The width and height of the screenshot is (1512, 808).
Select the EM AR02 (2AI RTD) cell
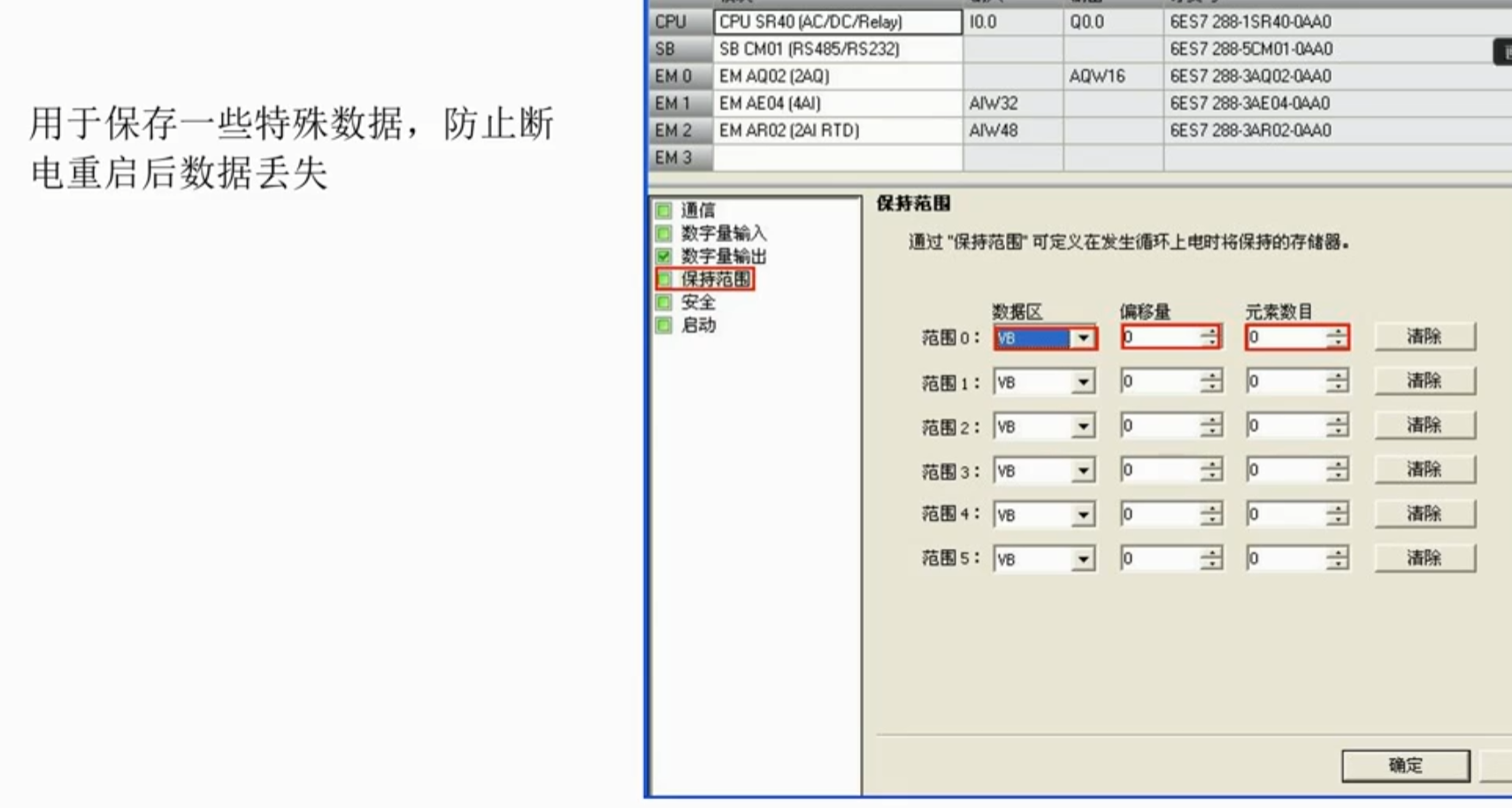tap(838, 131)
